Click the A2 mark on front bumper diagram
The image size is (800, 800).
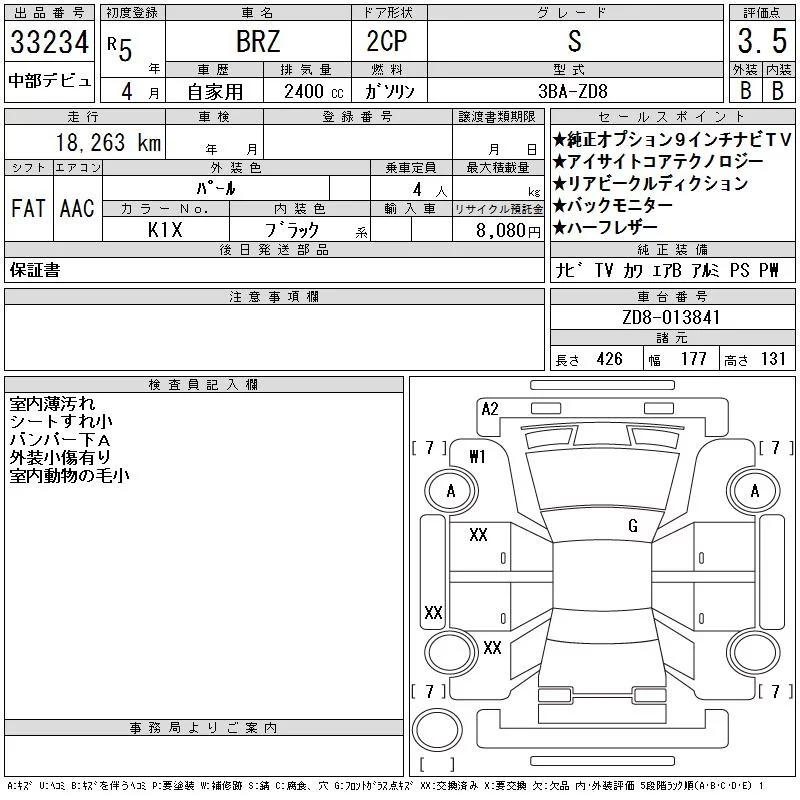pyautogui.click(x=490, y=409)
